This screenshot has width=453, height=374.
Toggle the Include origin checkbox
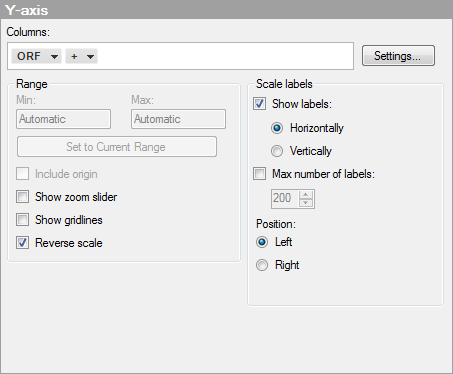click(x=22, y=174)
